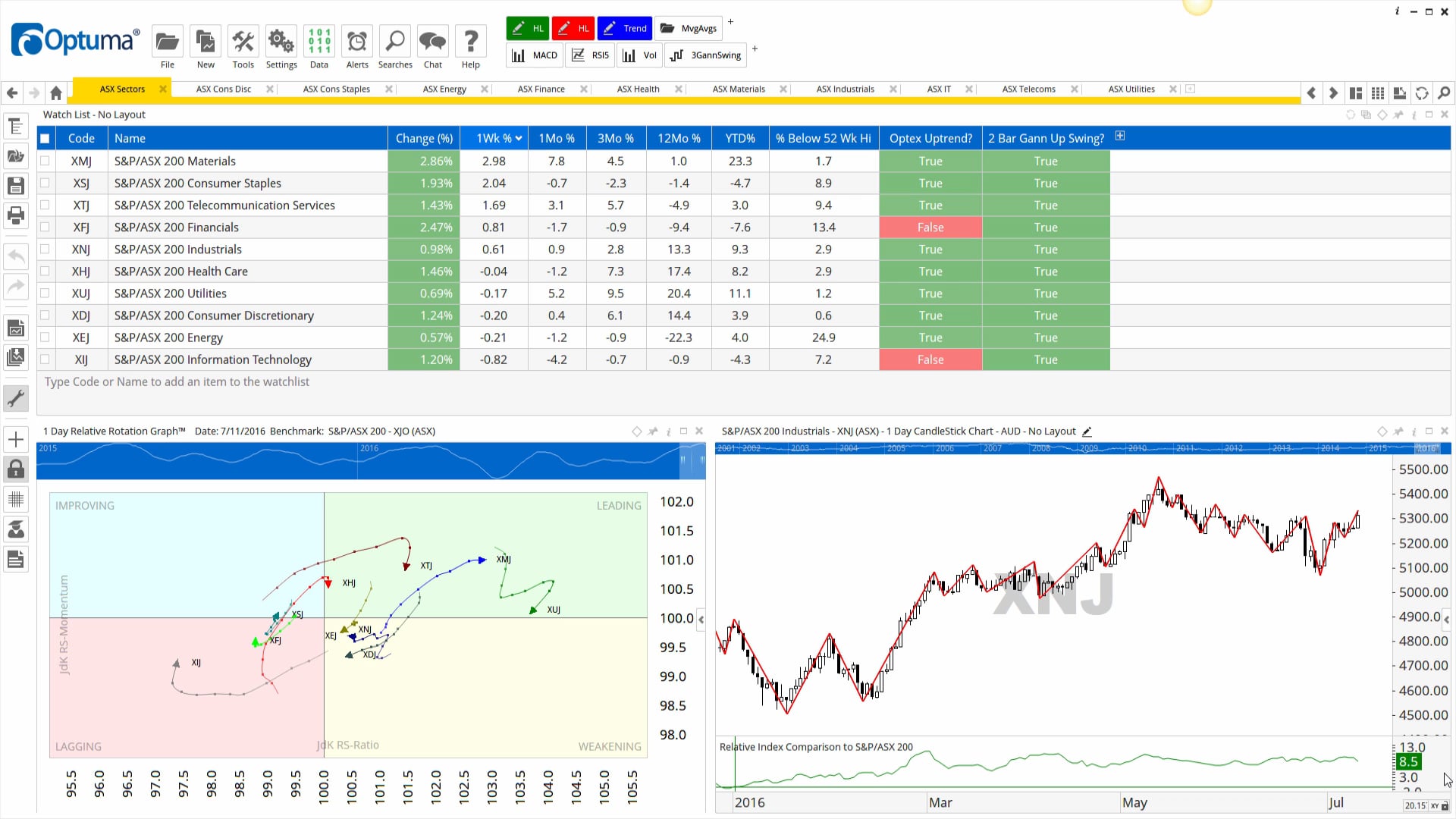Click the print icon in sidebar
The width and height of the screenshot is (1456, 819).
click(15, 215)
